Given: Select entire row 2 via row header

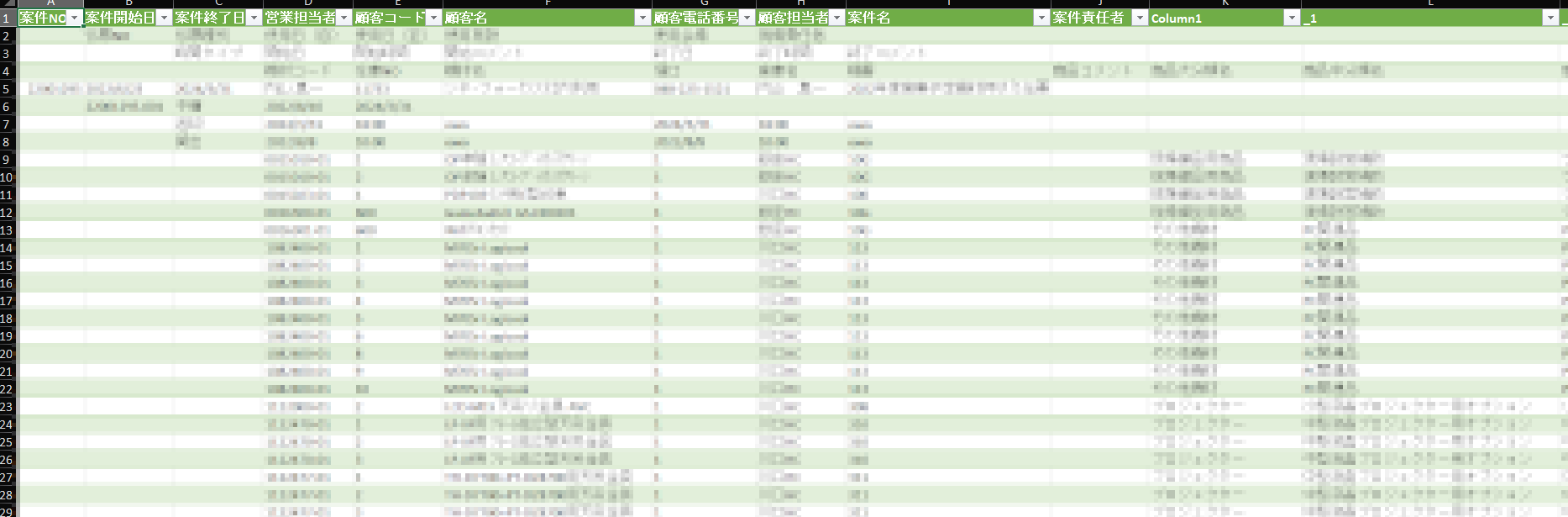Looking at the screenshot, I should point(8,35).
